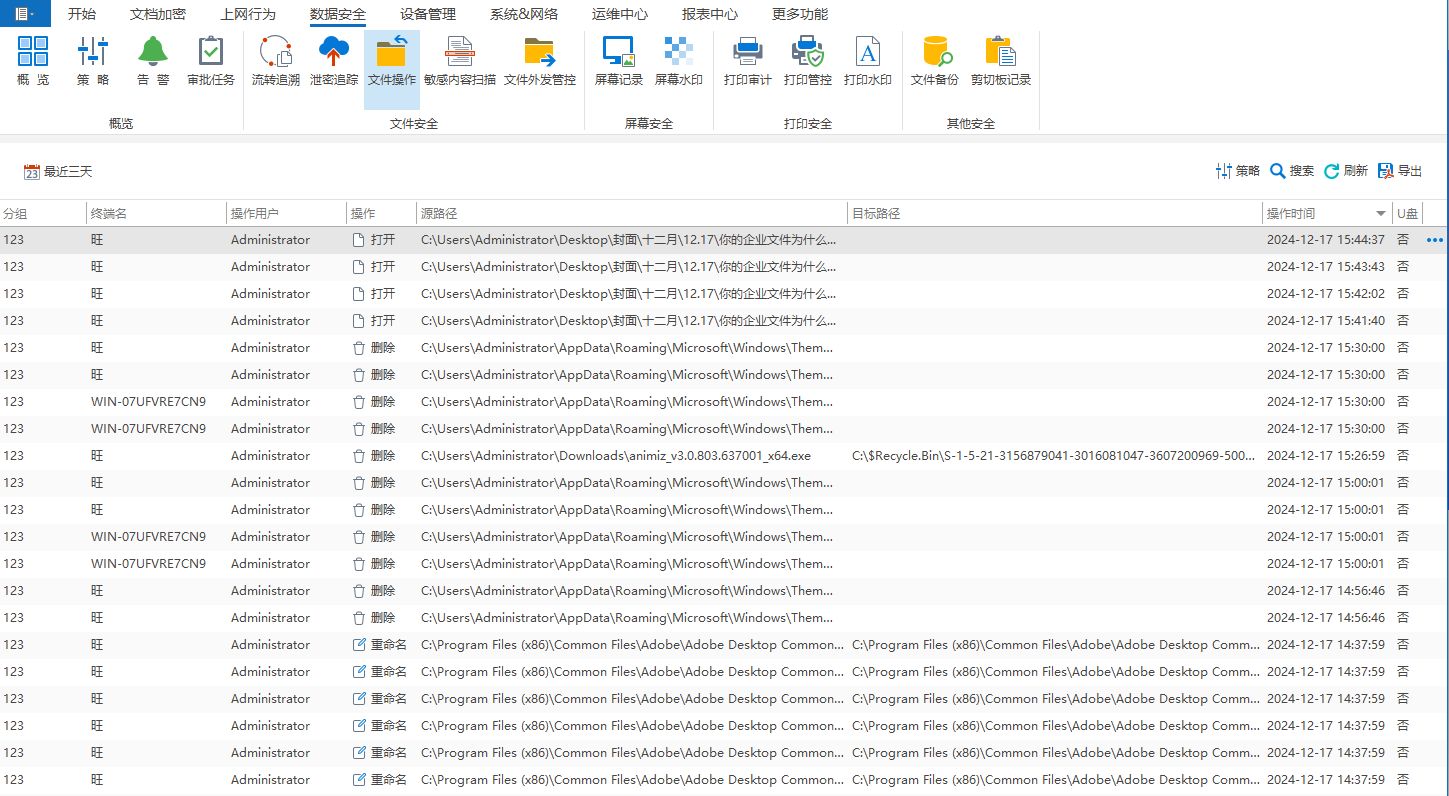Open 剪切板记录 clipboard records

(1000, 60)
